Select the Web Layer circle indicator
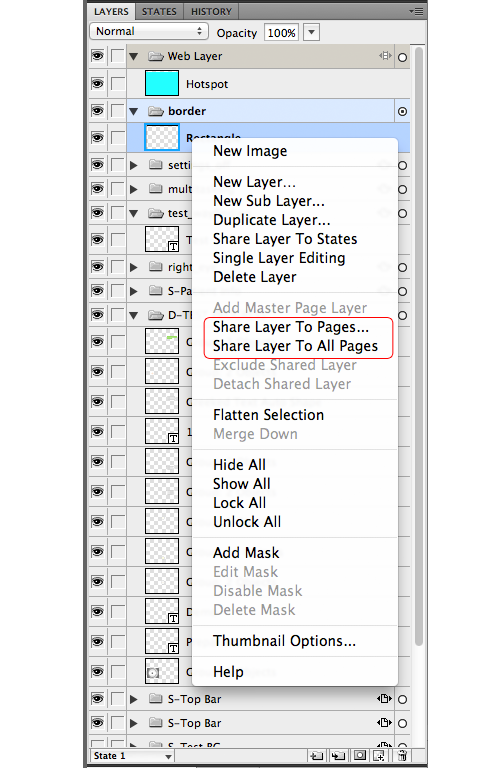 tap(403, 57)
